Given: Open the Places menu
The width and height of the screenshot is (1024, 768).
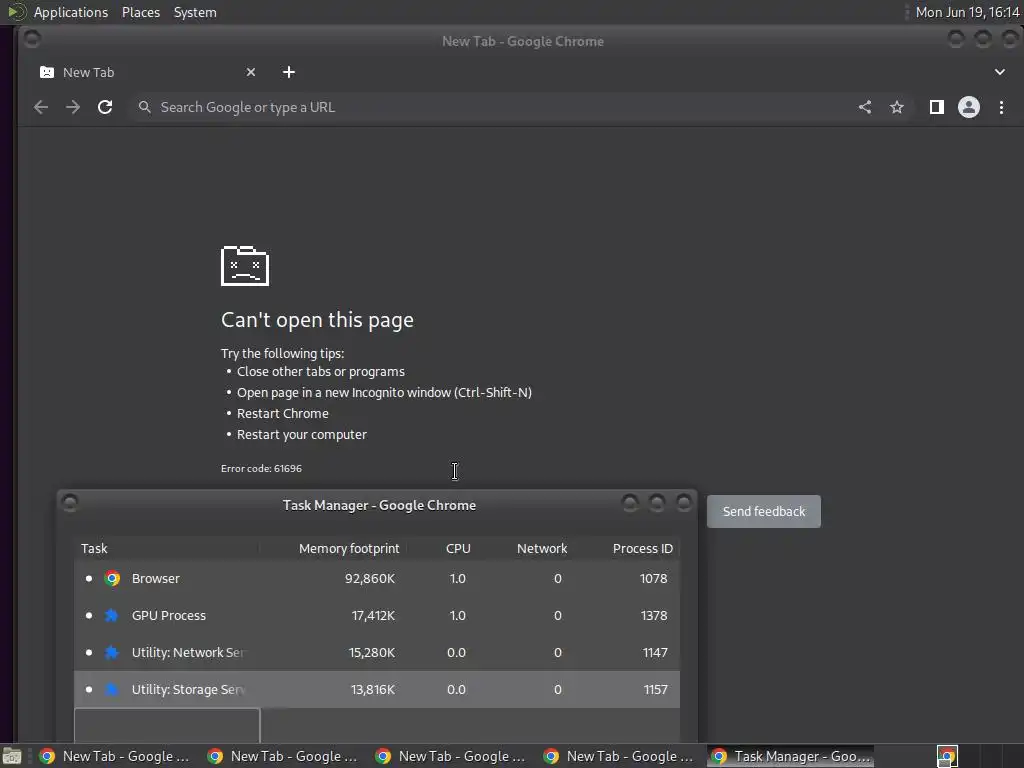Looking at the screenshot, I should (x=141, y=12).
